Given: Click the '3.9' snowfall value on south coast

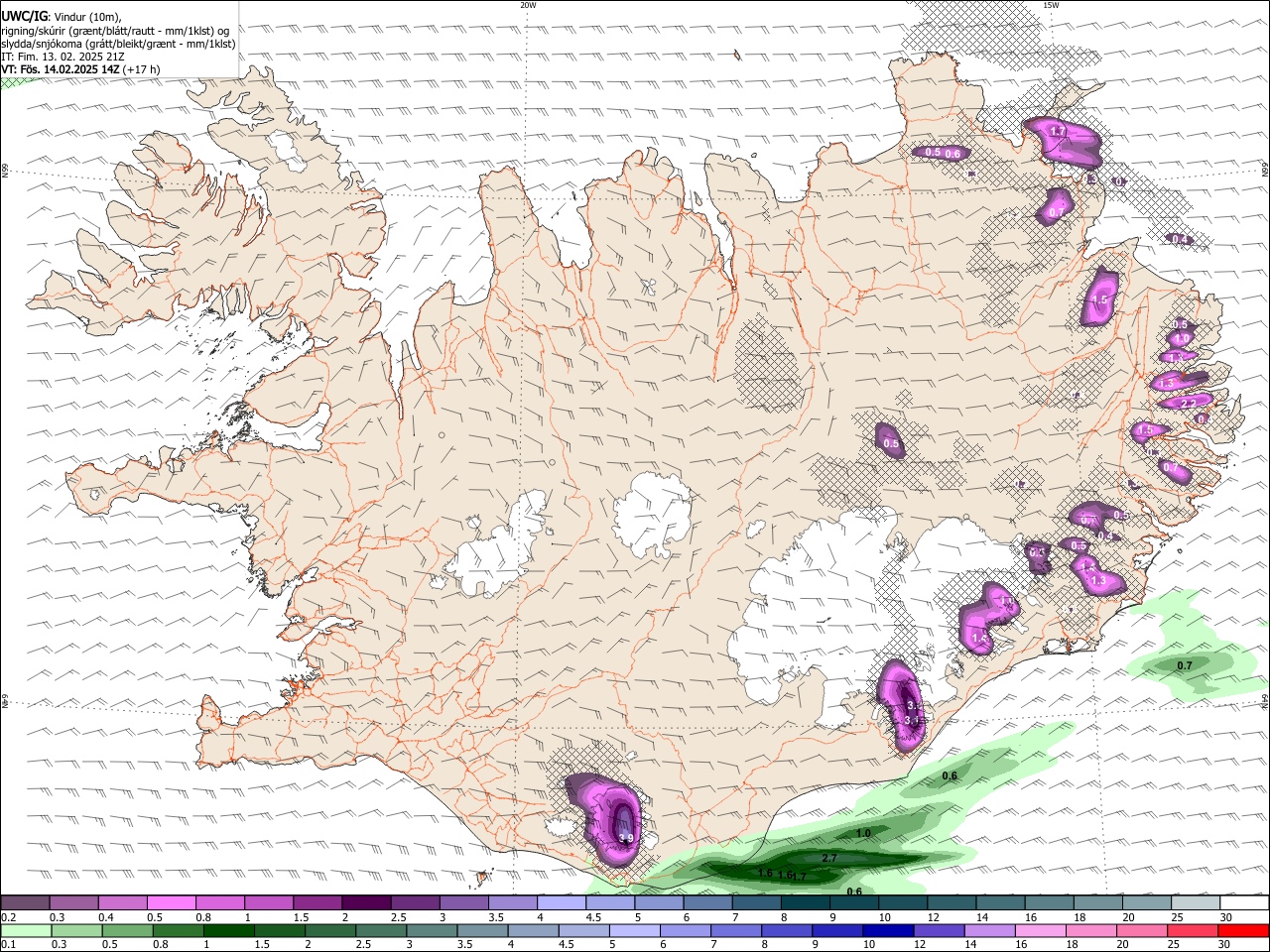Looking at the screenshot, I should (625, 839).
